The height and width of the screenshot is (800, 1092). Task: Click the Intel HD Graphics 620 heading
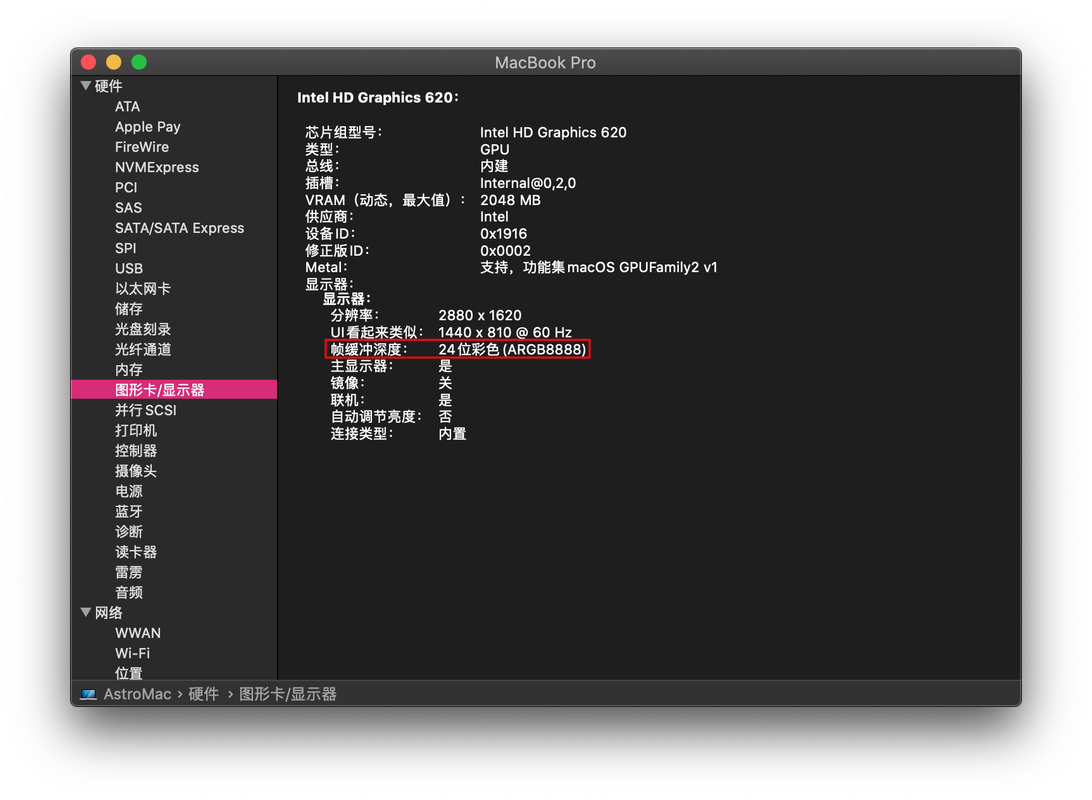point(378,97)
